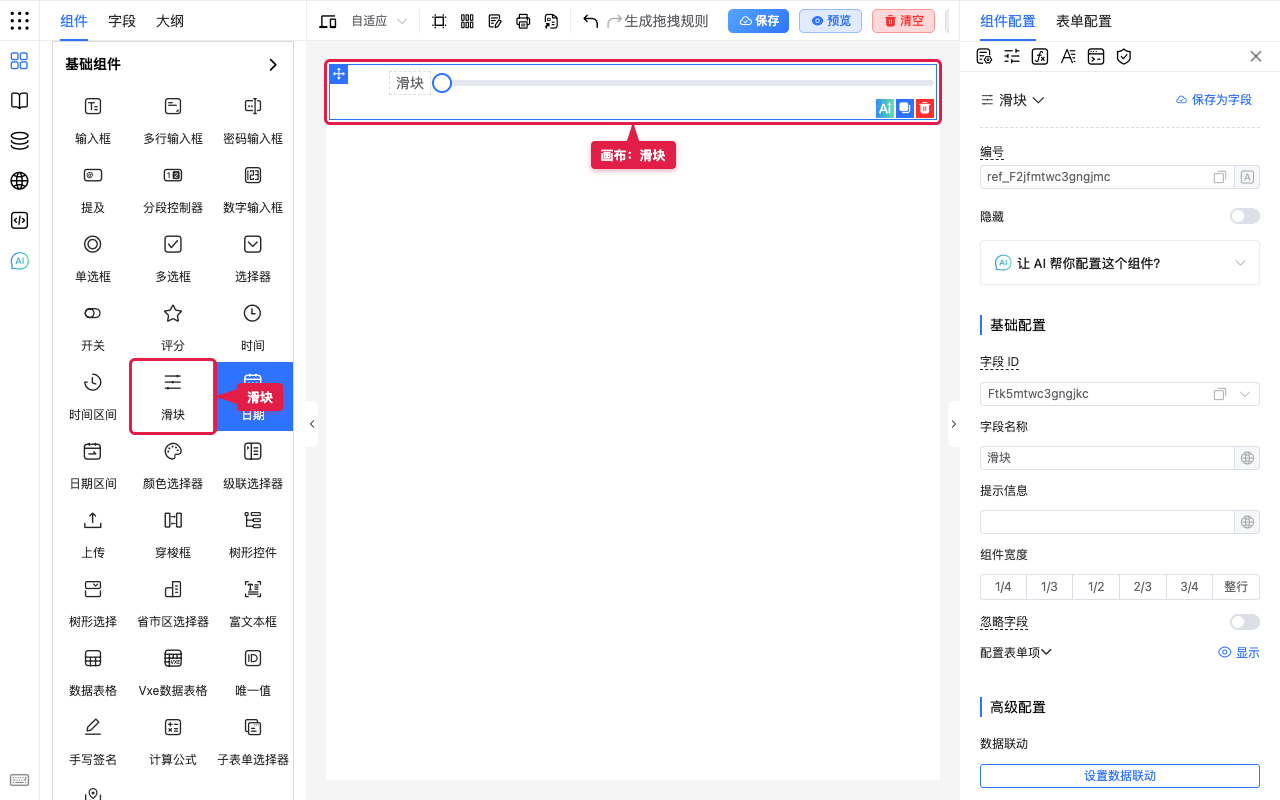Expand 让 AI 帮你配置这个组件 panel
Image resolution: width=1280 pixels, height=800 pixels.
pyautogui.click(x=1120, y=263)
